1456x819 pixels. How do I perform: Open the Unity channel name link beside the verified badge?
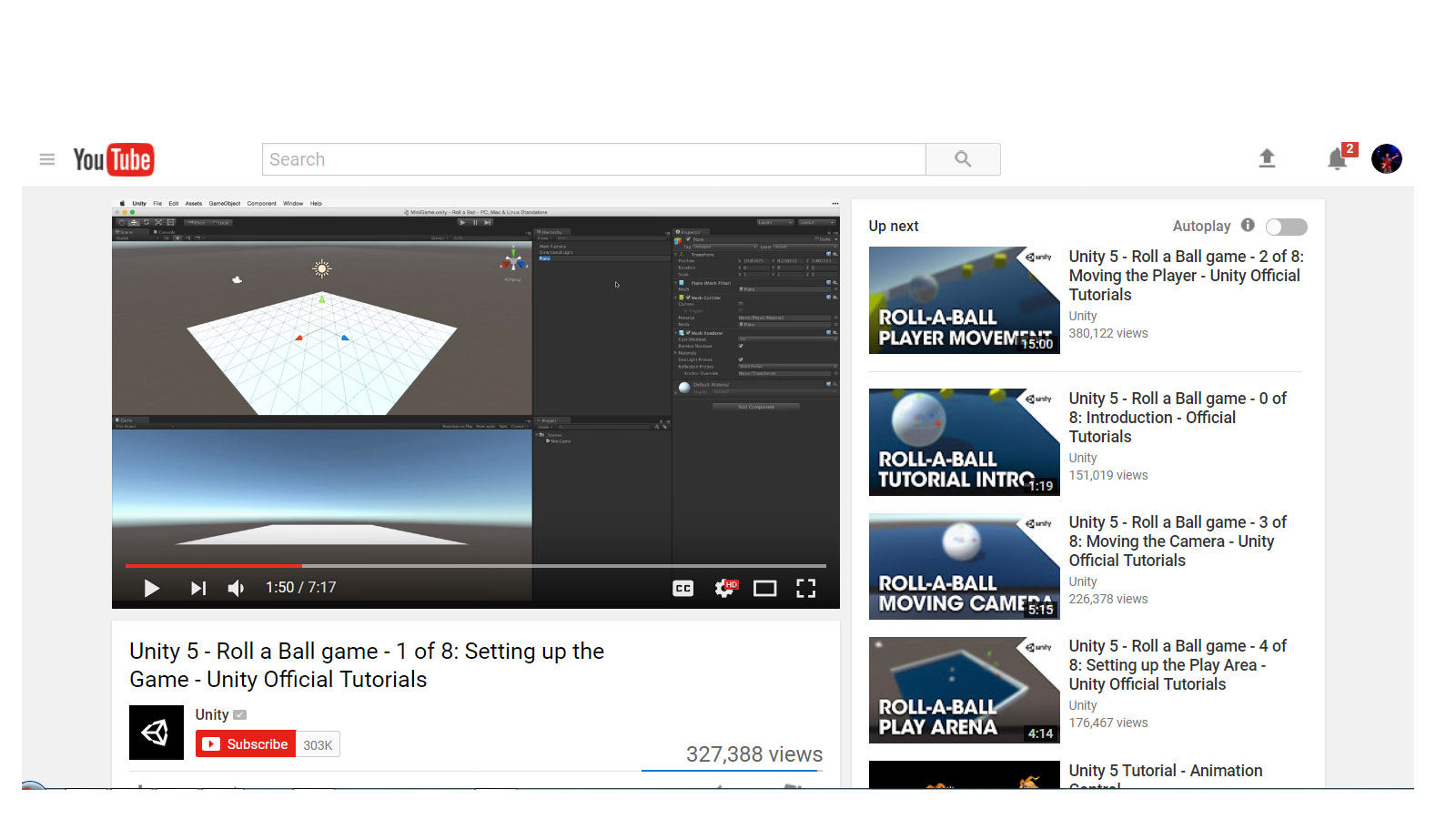tap(212, 715)
